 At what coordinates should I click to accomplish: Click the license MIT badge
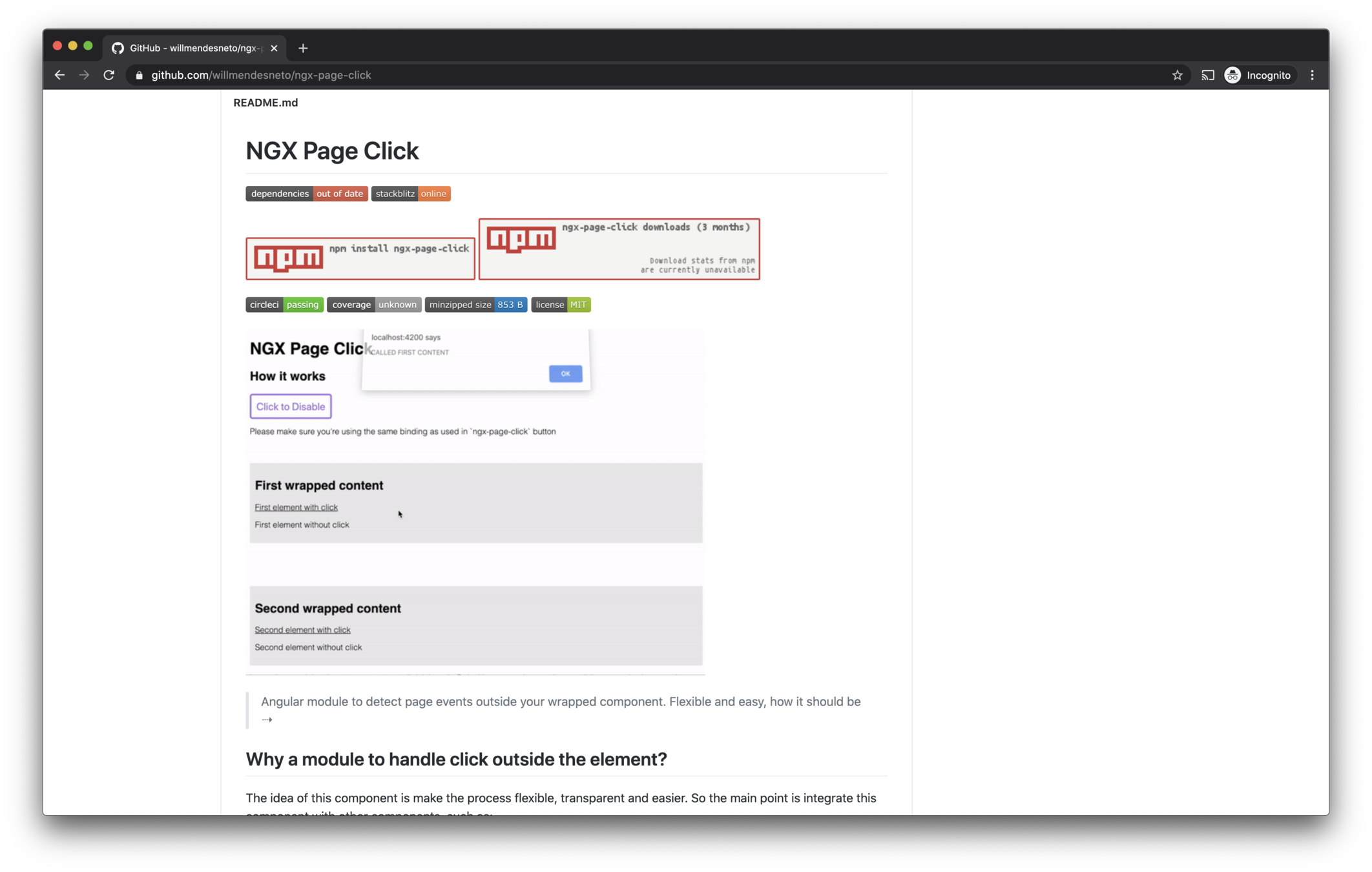(561, 305)
